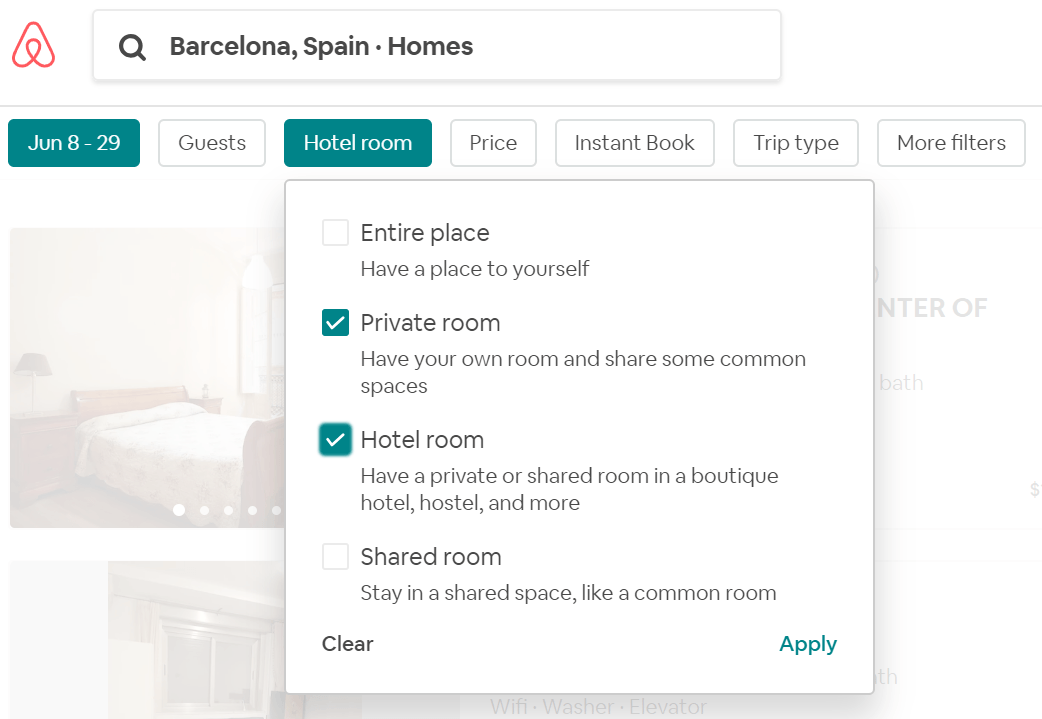Collapse the Hotel room filter dropdown
Screen dimensions: 1042x719
click(x=358, y=143)
